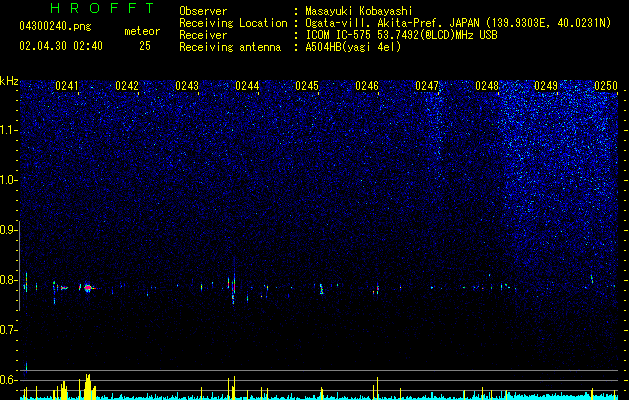Click the 0249 time marker

click(546, 86)
